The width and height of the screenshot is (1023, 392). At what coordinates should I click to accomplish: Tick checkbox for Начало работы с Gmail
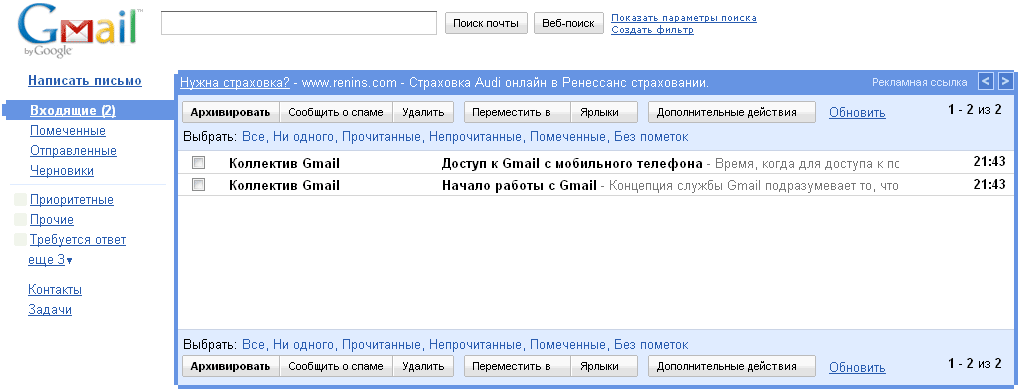pos(198,185)
